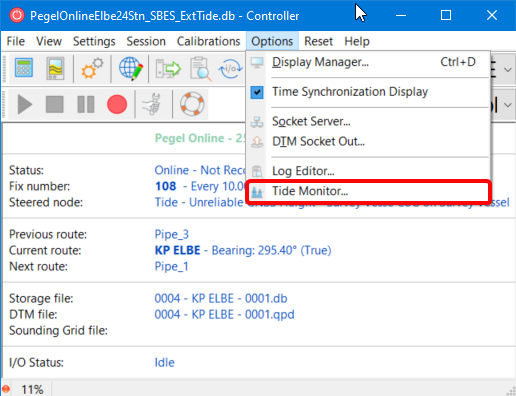
Task: Click the computer with green arrow icon
Action: (168, 69)
